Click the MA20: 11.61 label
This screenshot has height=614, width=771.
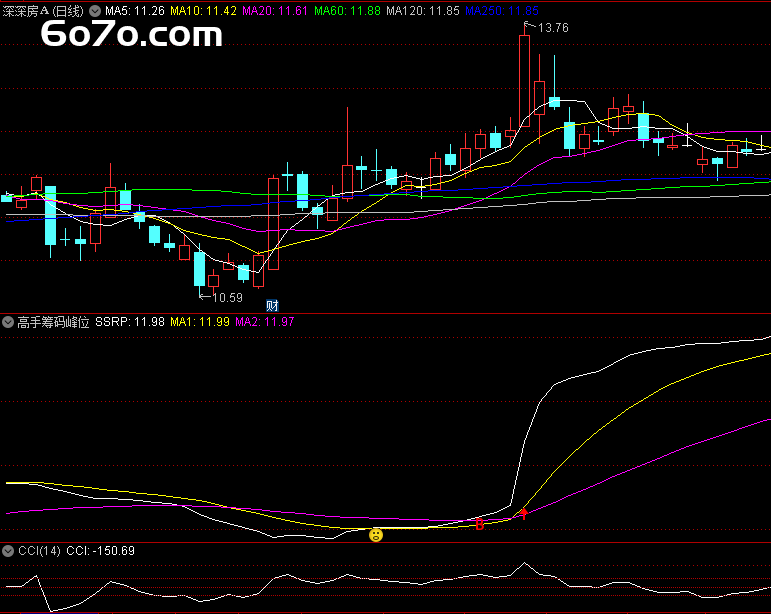[275, 11]
